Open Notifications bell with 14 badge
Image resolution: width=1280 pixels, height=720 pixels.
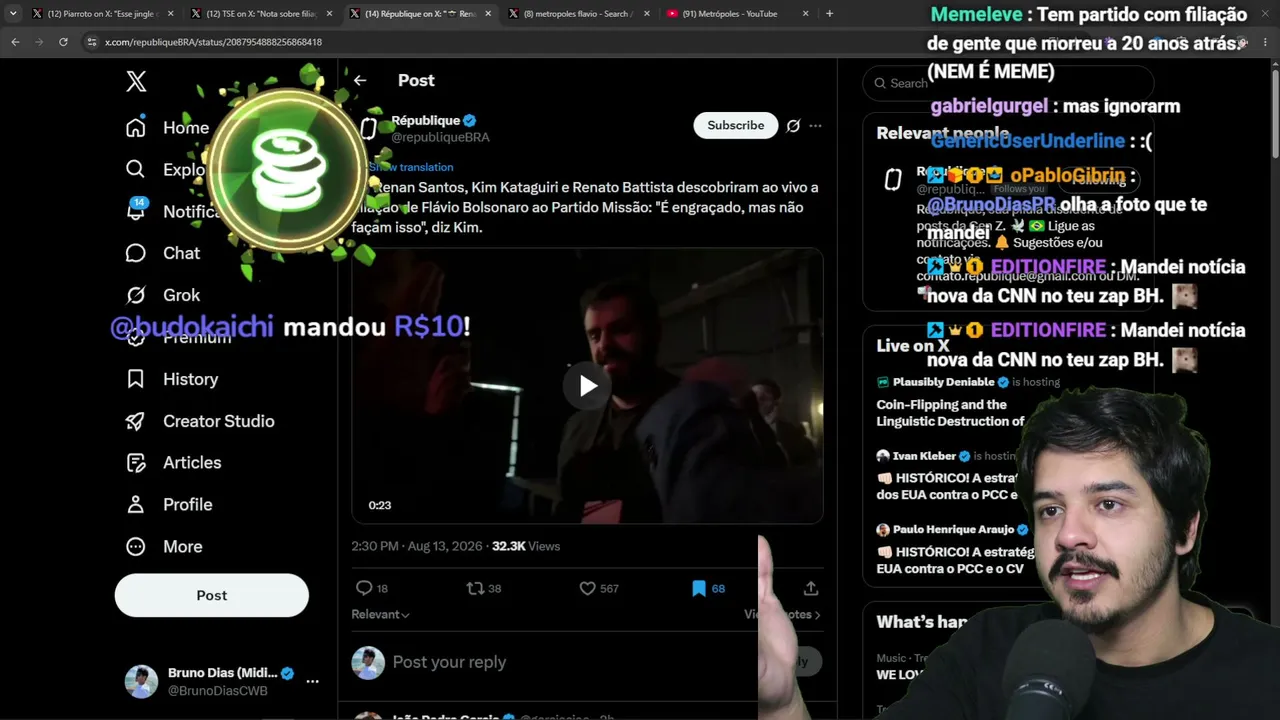click(x=136, y=210)
